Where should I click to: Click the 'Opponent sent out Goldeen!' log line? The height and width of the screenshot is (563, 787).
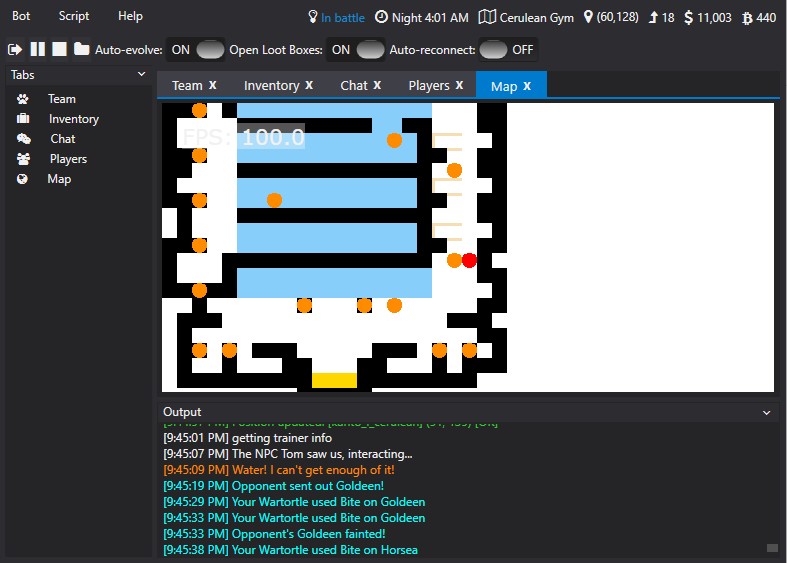pos(273,486)
